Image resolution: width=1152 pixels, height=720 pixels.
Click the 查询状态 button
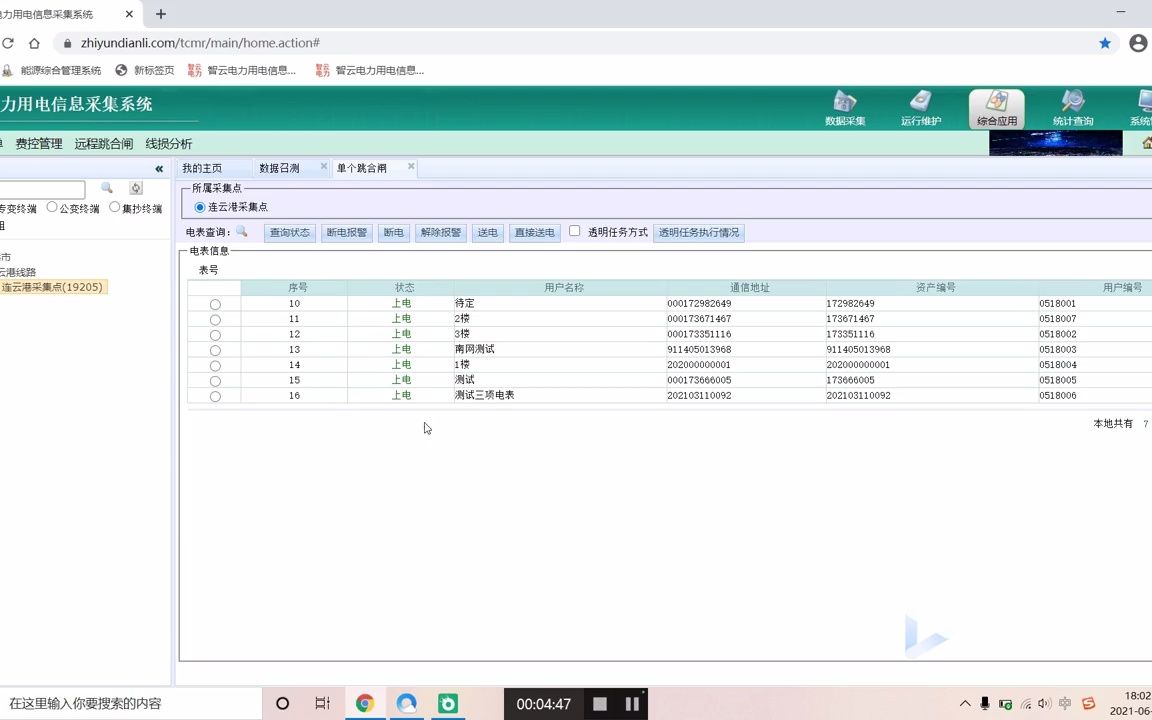tap(289, 231)
